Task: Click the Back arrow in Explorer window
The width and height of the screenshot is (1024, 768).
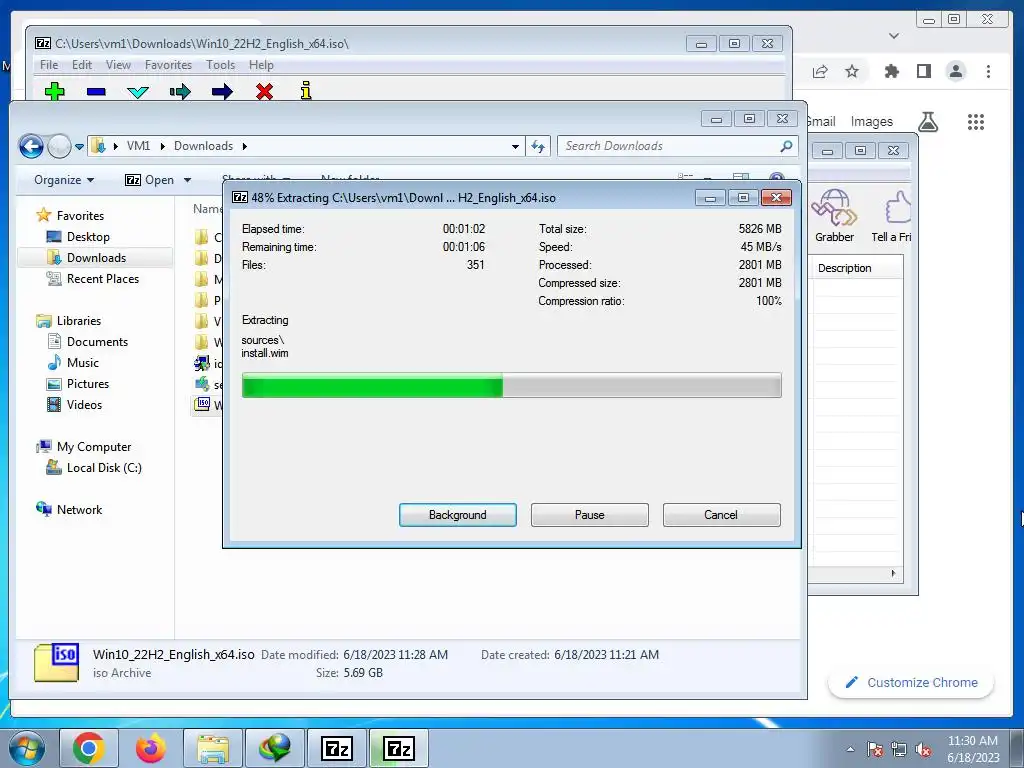Action: click(31, 146)
